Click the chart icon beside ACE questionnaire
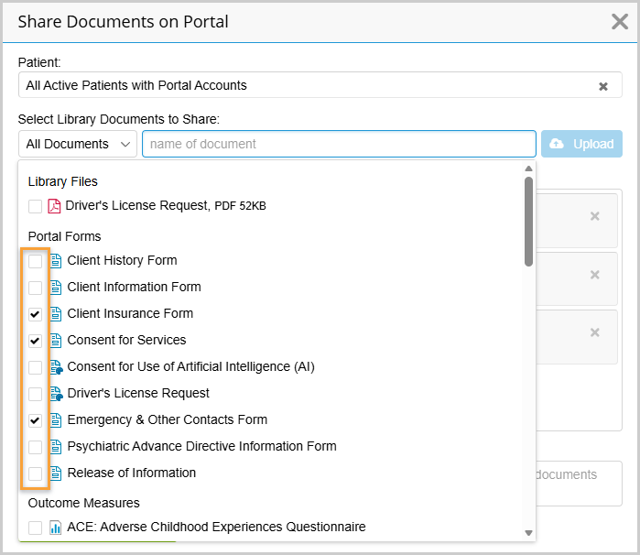The image size is (640, 555). point(56,527)
